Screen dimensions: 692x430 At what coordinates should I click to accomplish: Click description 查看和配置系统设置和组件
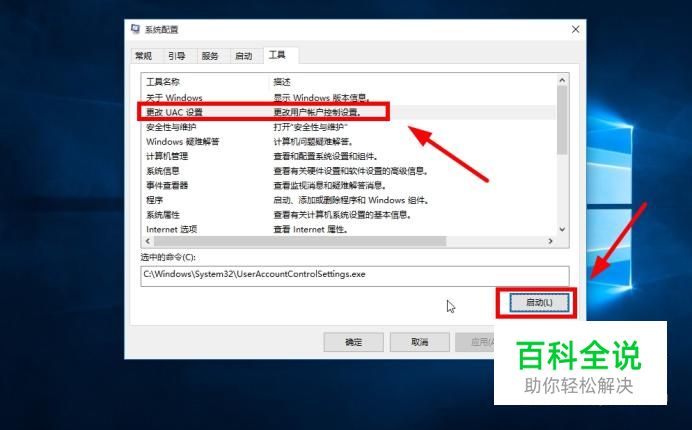326,156
